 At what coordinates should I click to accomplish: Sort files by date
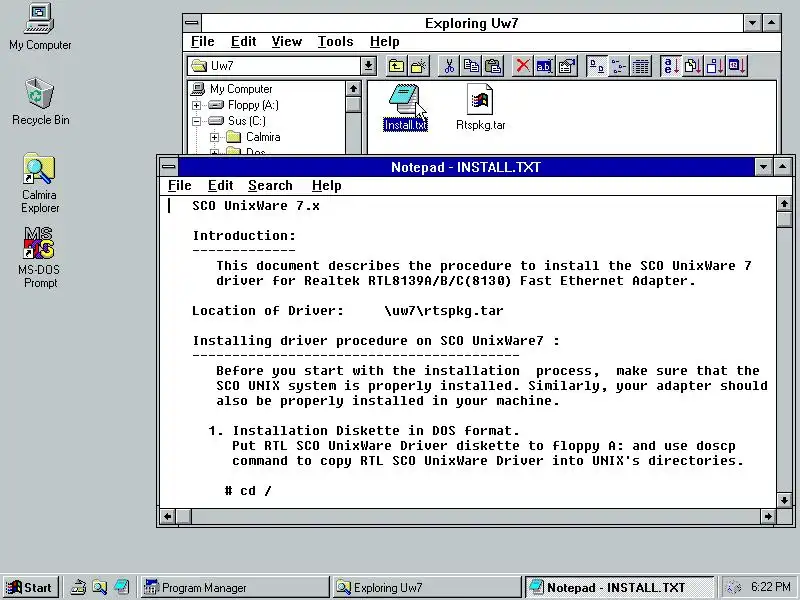coord(737,66)
